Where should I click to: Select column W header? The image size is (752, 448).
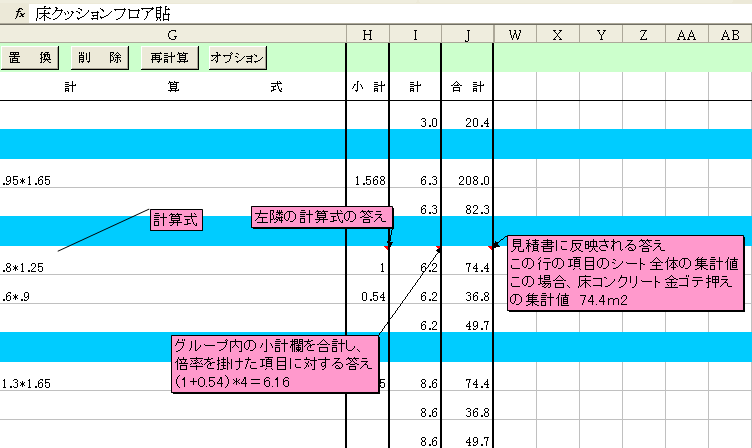click(x=514, y=35)
